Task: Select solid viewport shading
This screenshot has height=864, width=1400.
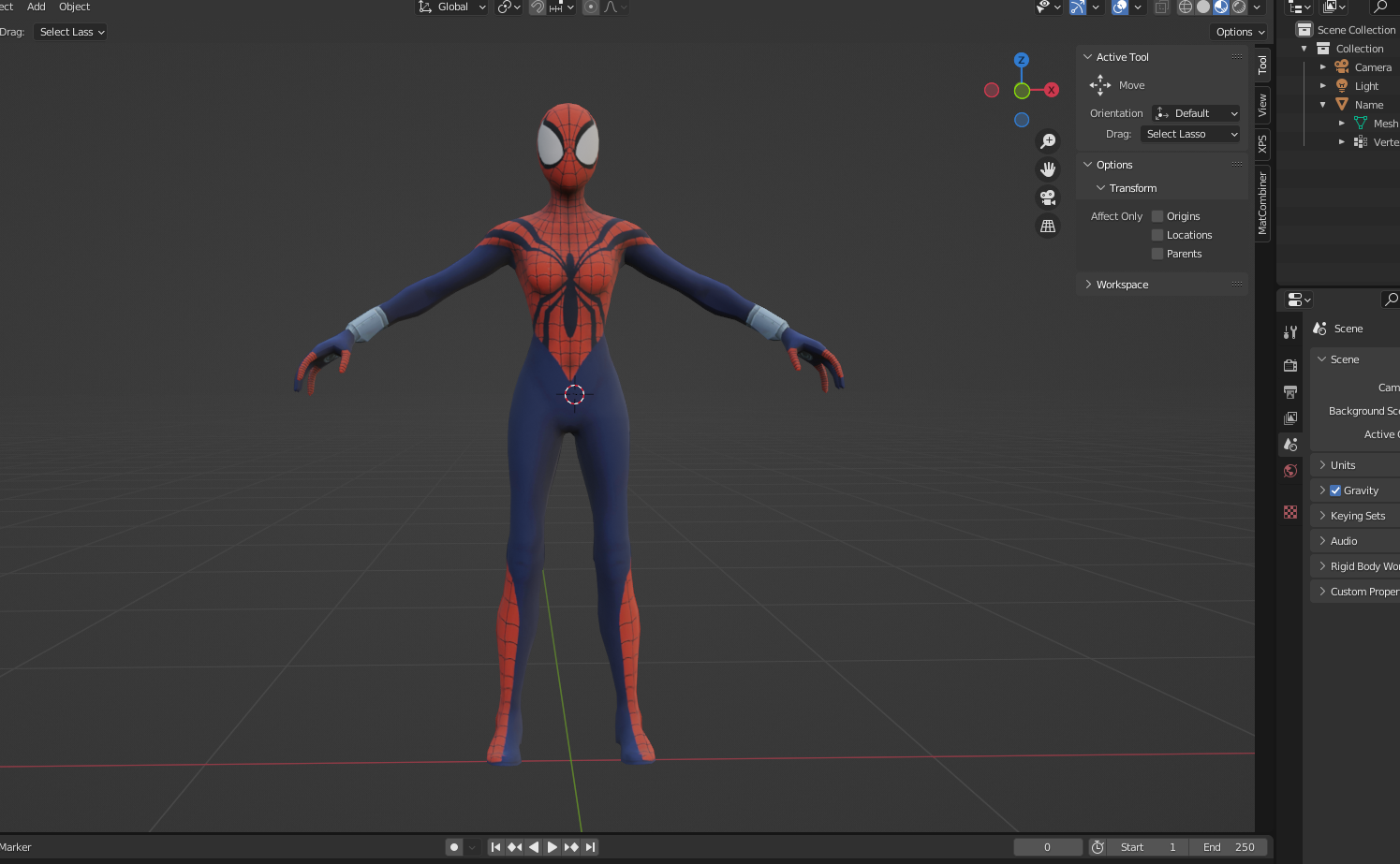Action: 1203,7
